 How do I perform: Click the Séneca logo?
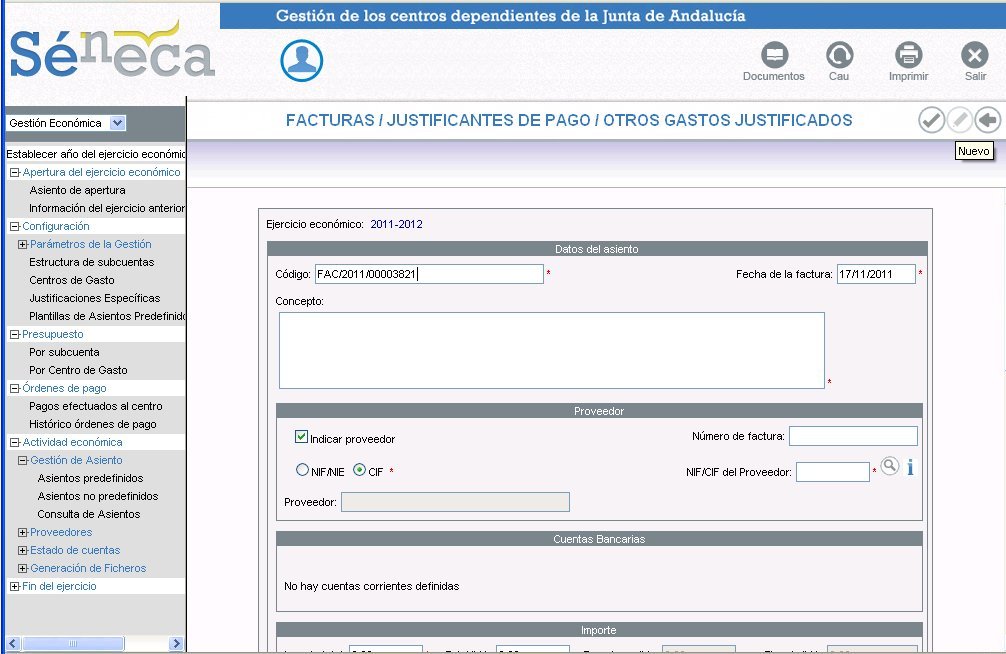112,51
